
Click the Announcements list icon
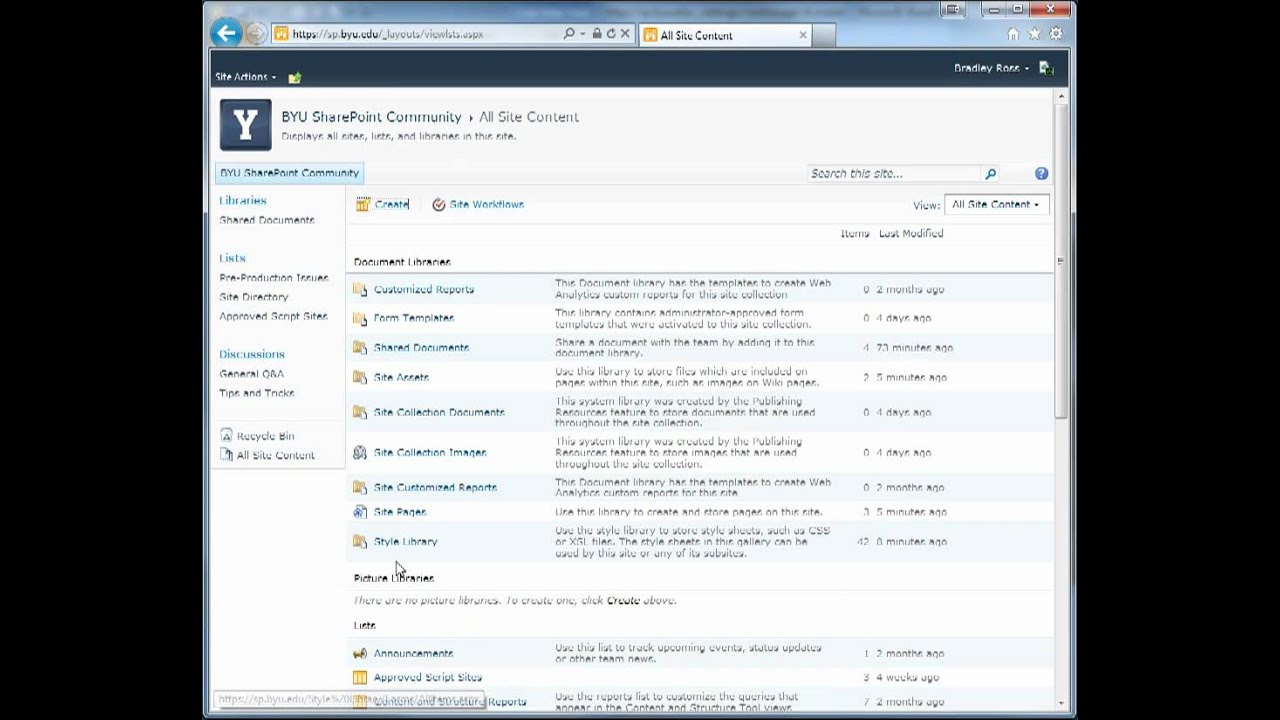(x=360, y=654)
